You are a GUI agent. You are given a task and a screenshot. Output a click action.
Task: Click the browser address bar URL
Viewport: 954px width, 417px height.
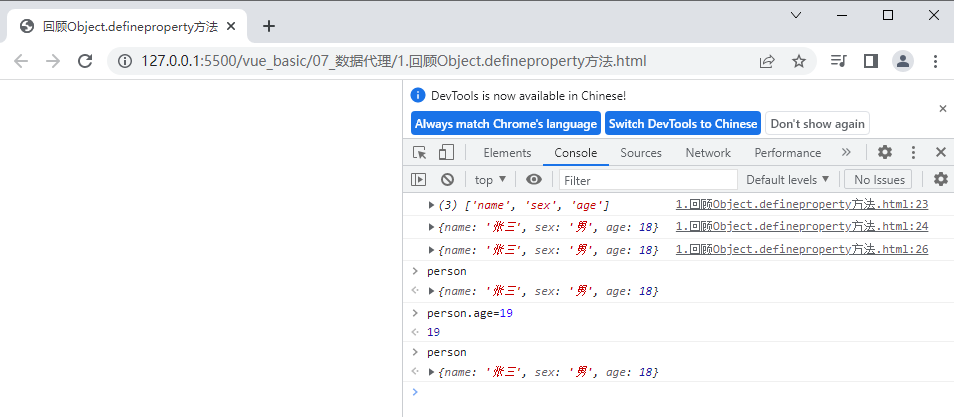pyautogui.click(x=394, y=61)
